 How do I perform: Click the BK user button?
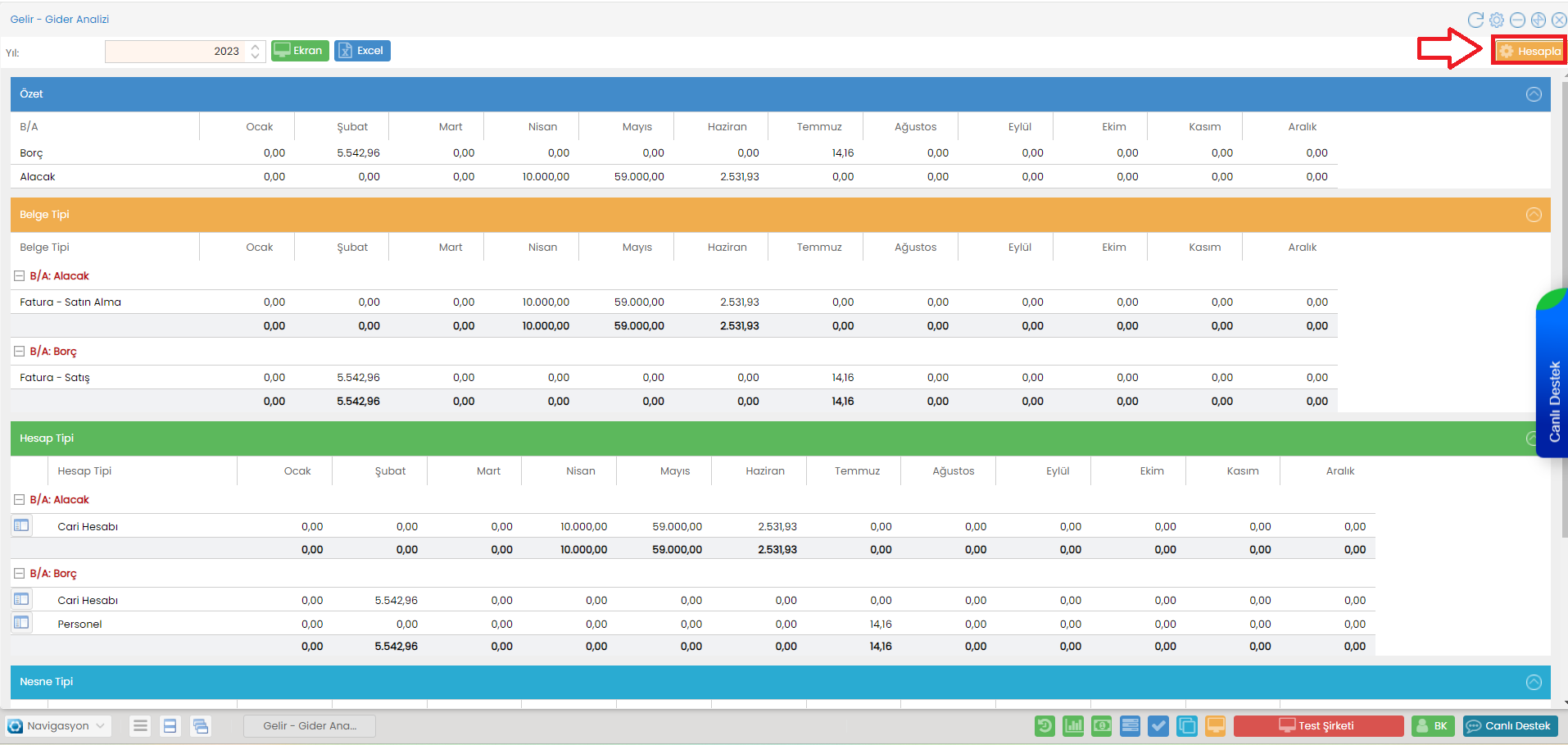point(1433,726)
